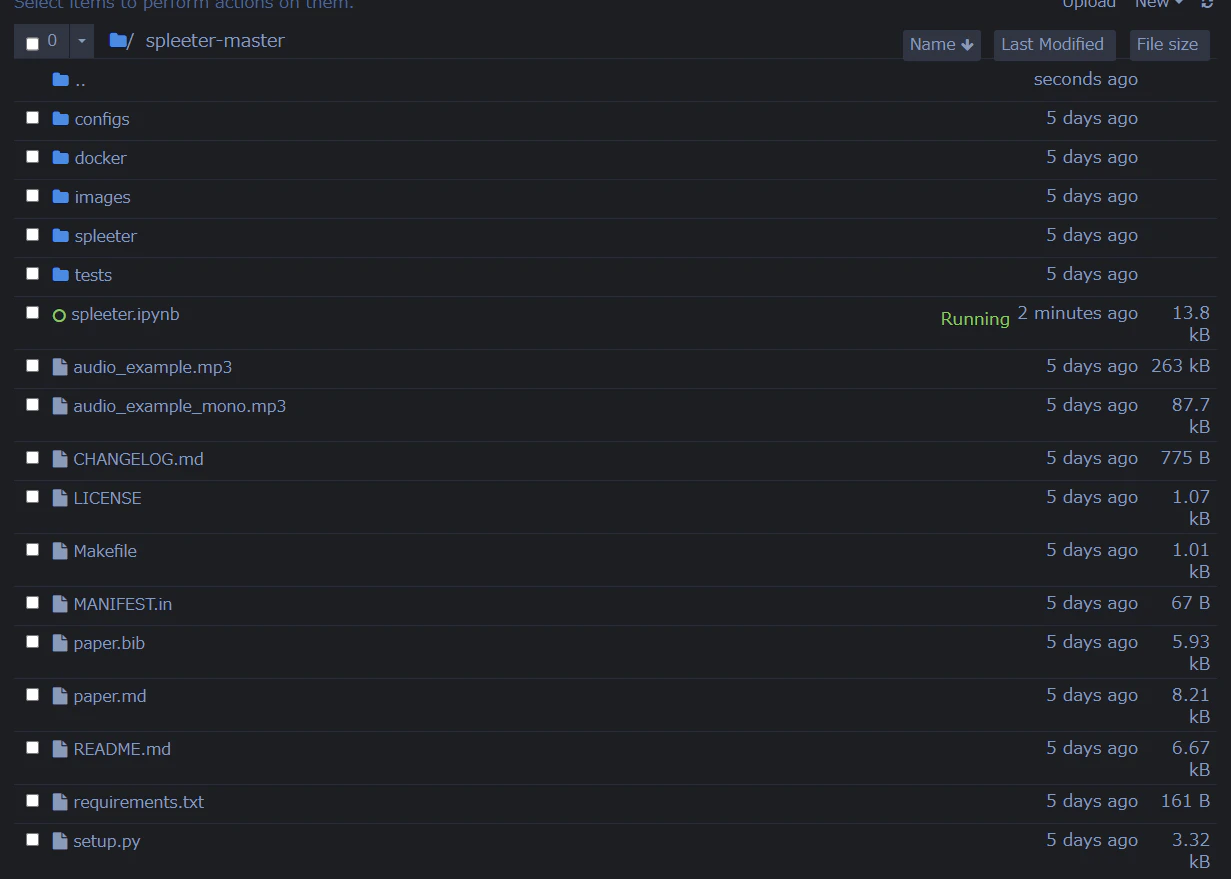Screen dimensions: 1231x879
Task: Select the checkbox next to setup.py
Action: (32, 840)
